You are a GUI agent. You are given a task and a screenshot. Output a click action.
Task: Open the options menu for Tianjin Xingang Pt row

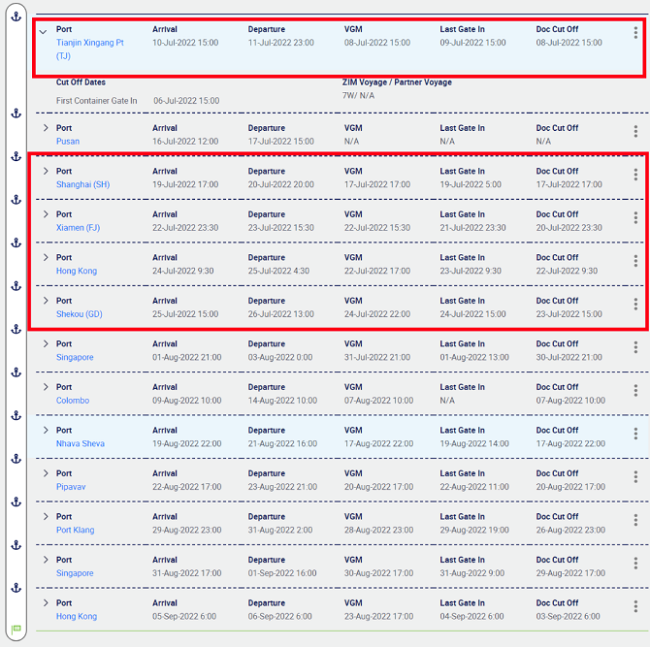click(x=635, y=33)
